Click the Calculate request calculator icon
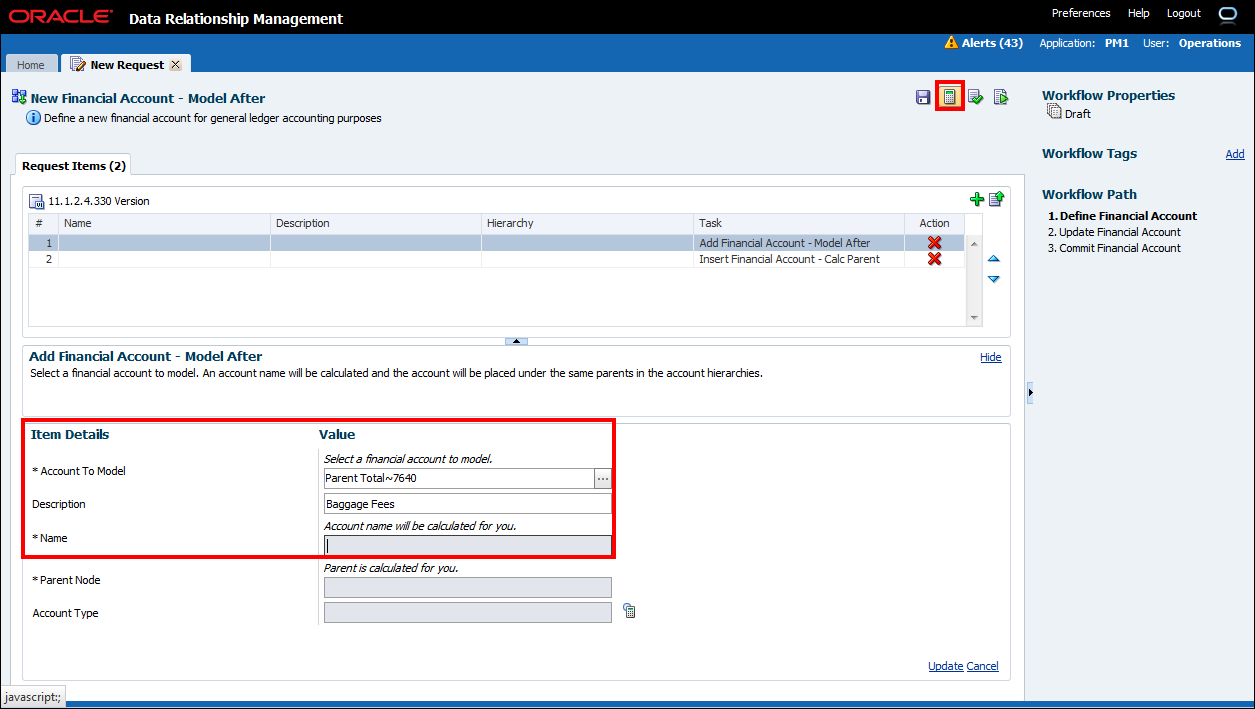 (949, 97)
